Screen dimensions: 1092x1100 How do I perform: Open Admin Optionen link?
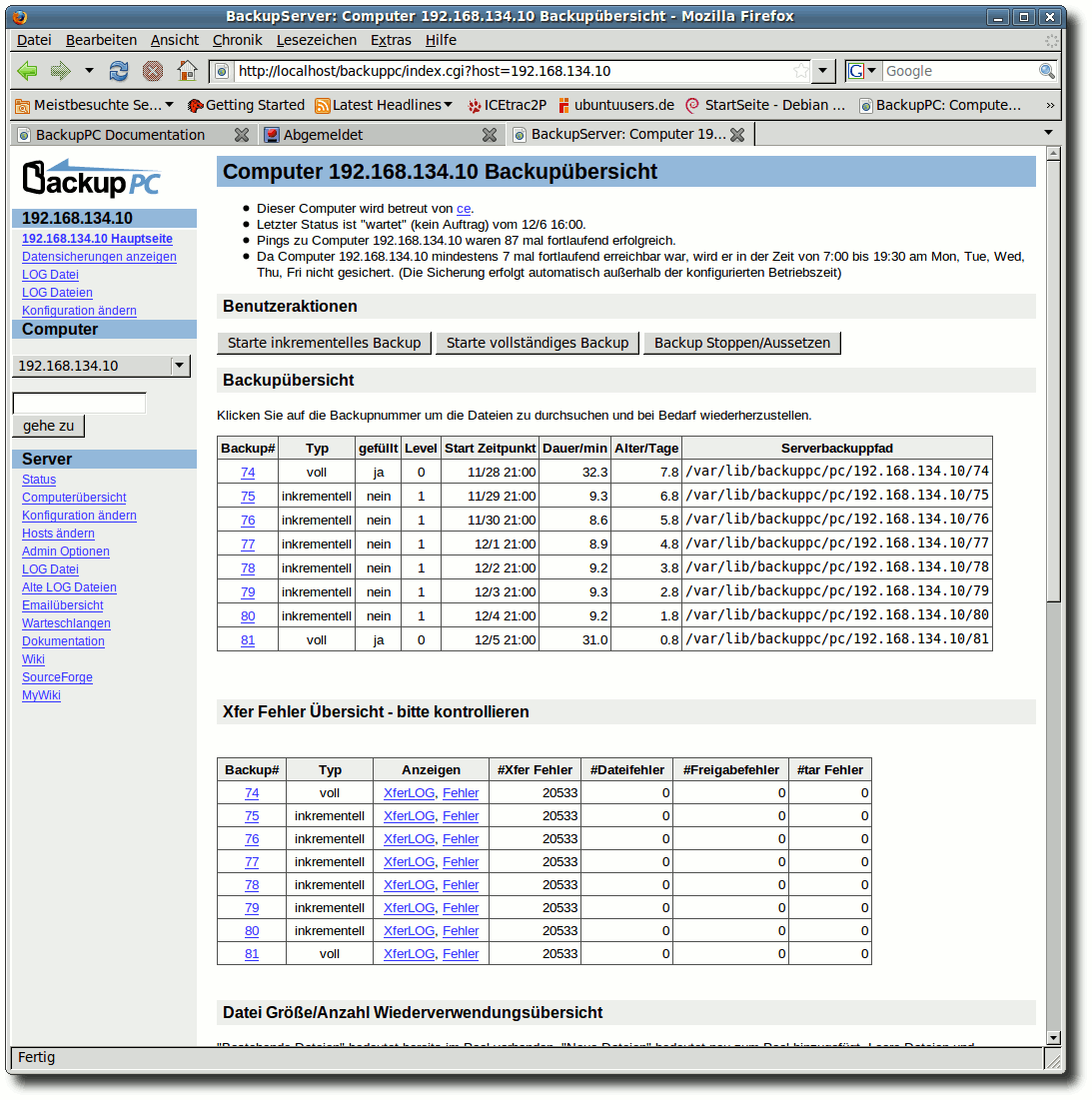tap(65, 552)
